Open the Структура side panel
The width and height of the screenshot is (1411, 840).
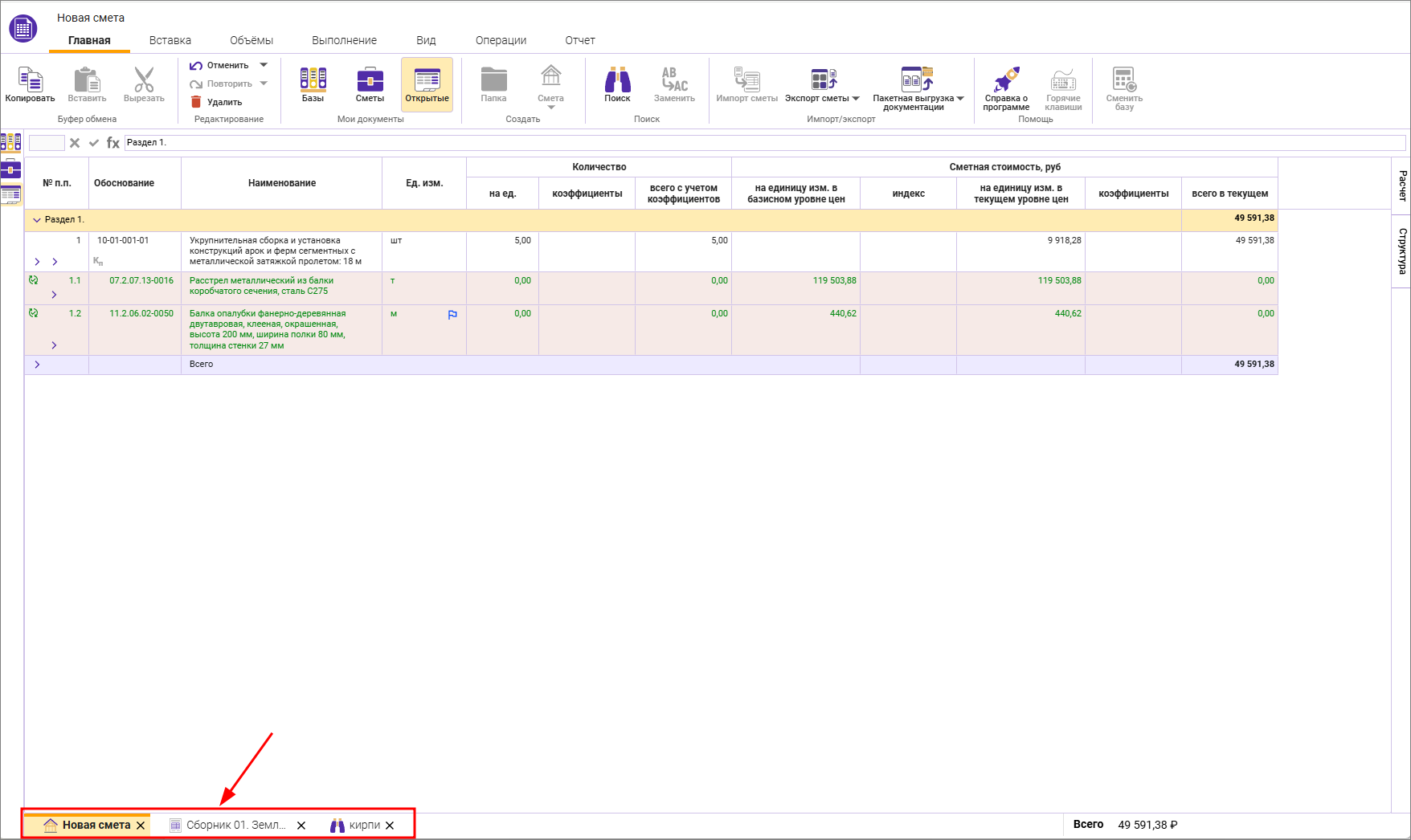click(1402, 251)
